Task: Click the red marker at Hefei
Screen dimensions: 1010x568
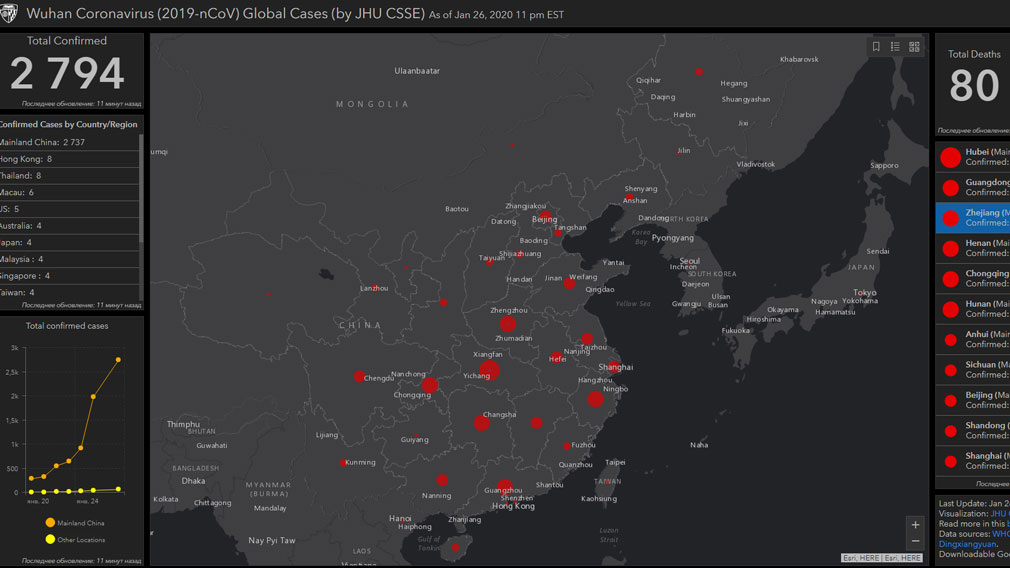Action: (x=557, y=356)
